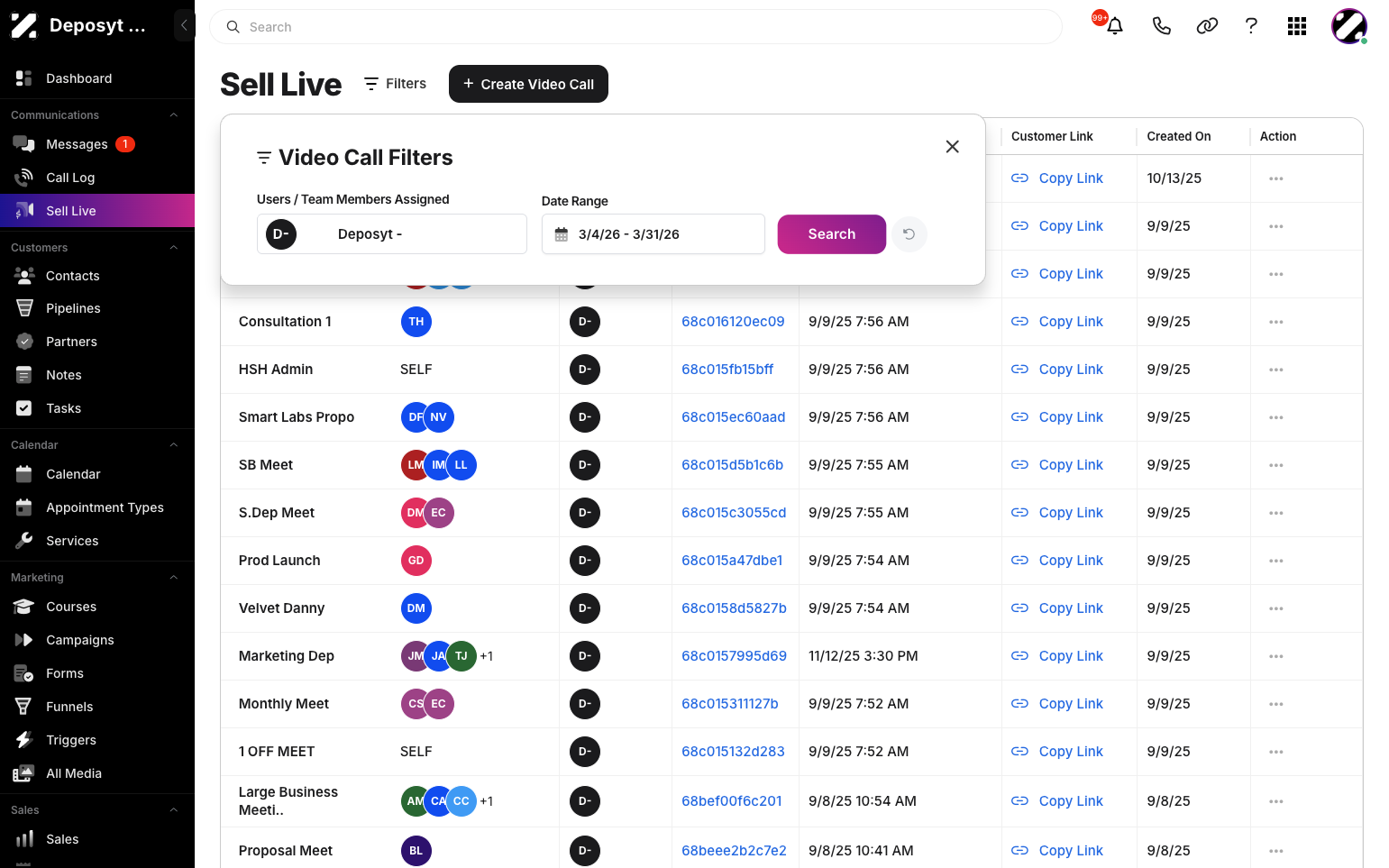The height and width of the screenshot is (868, 1389).
Task: Open actions menu for Proposal Meet row
Action: point(1275,851)
